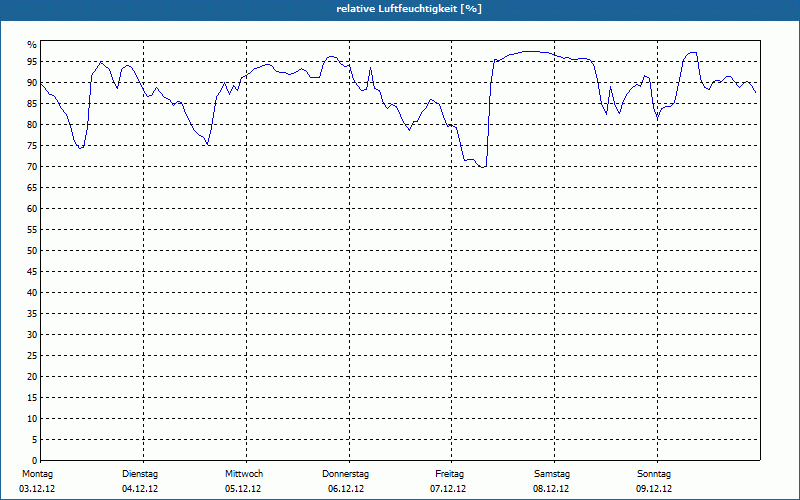Click the 85 y-axis tick label
Screen dimensions: 800x500
point(32,104)
